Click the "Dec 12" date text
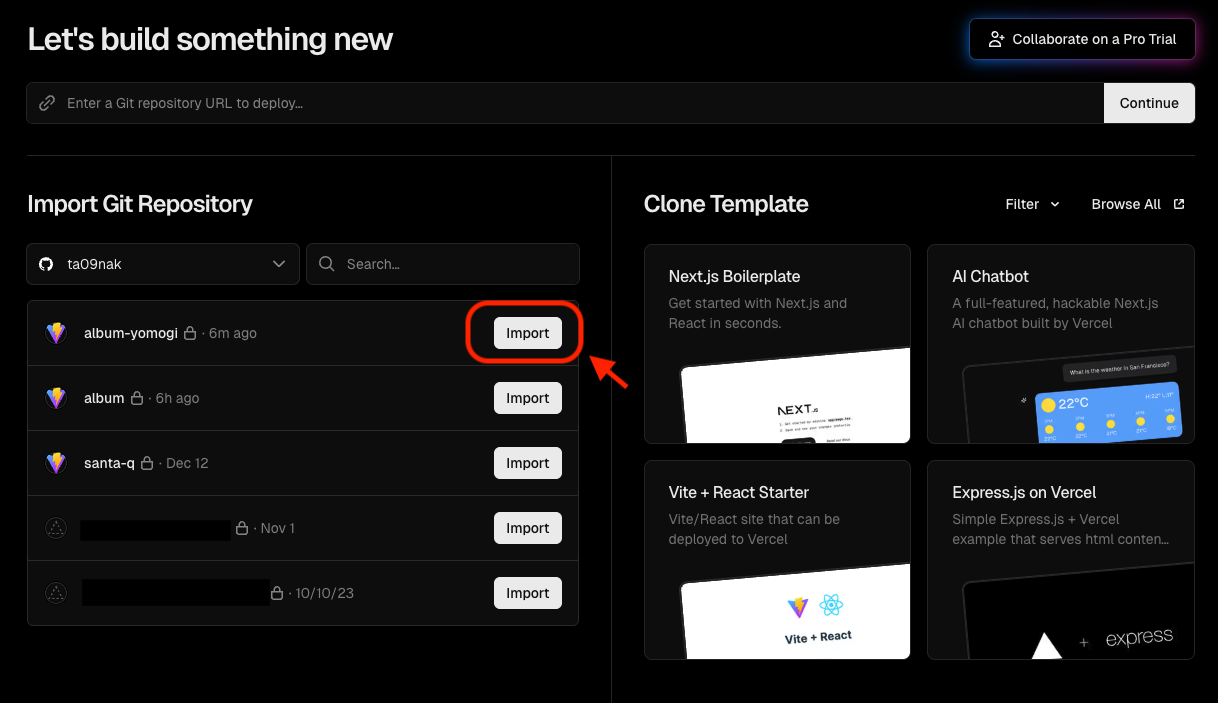This screenshot has width=1218, height=703. pos(187,463)
